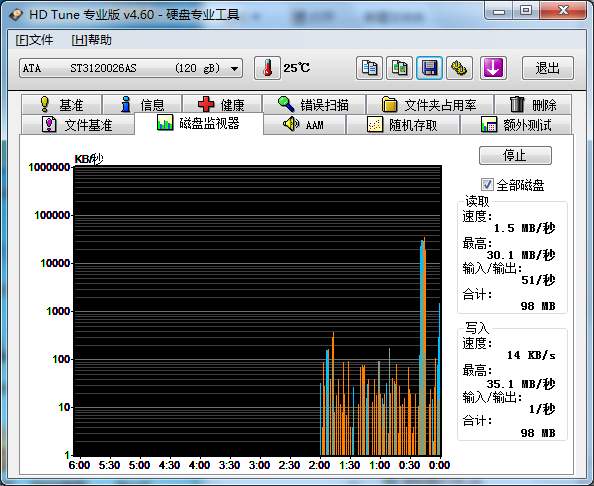Screen dimensions: 594x486
Task: Toggle the 全部磁盘 checkbox
Action: (x=487, y=185)
